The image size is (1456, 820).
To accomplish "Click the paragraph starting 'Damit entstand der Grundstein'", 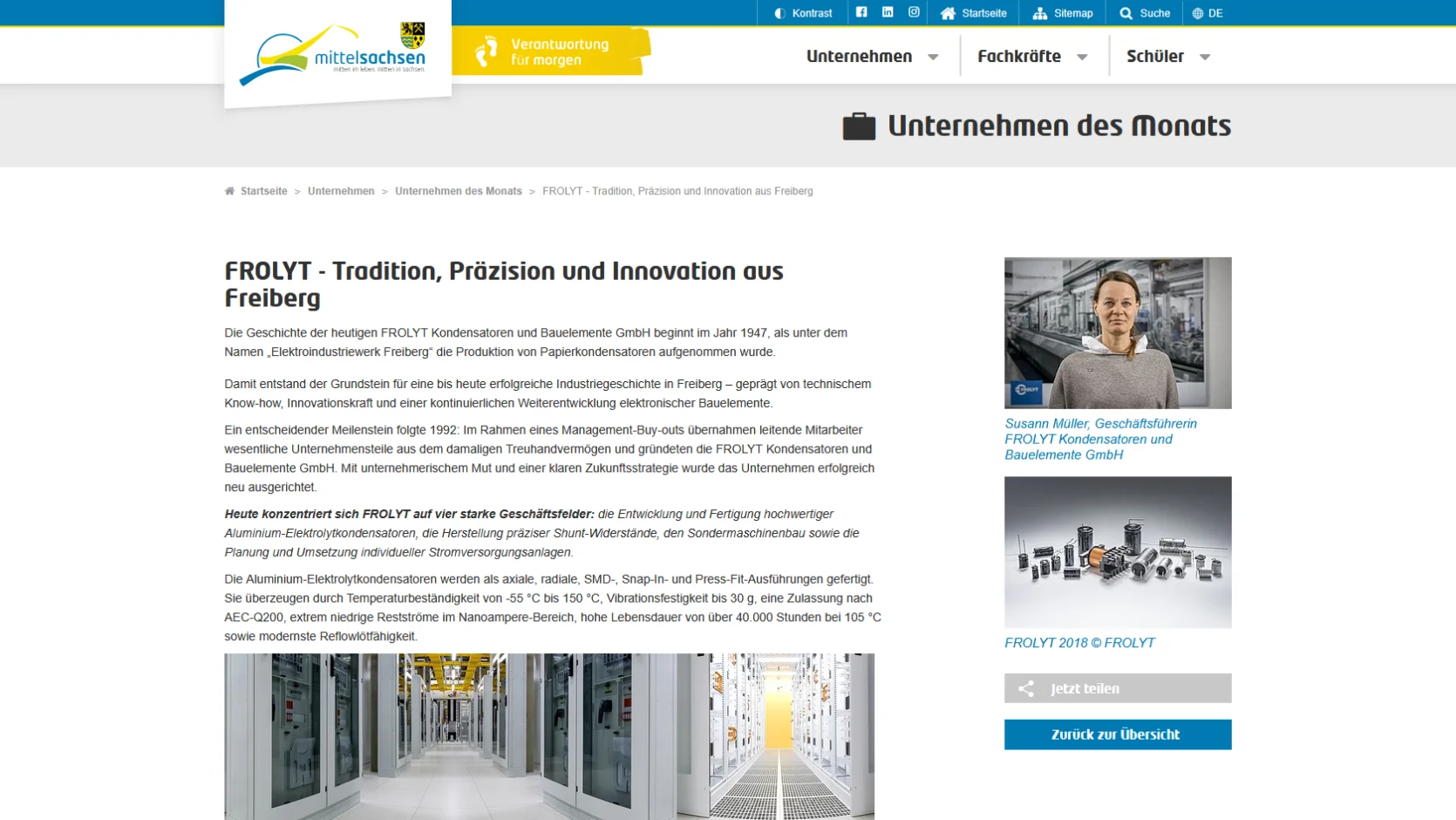I will [x=548, y=393].
